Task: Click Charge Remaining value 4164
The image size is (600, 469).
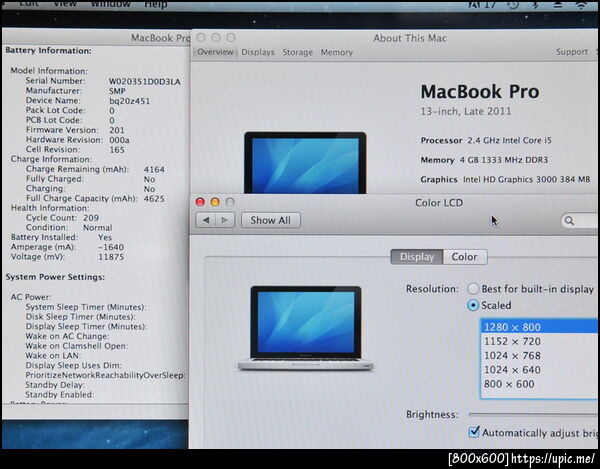Action: (154, 169)
